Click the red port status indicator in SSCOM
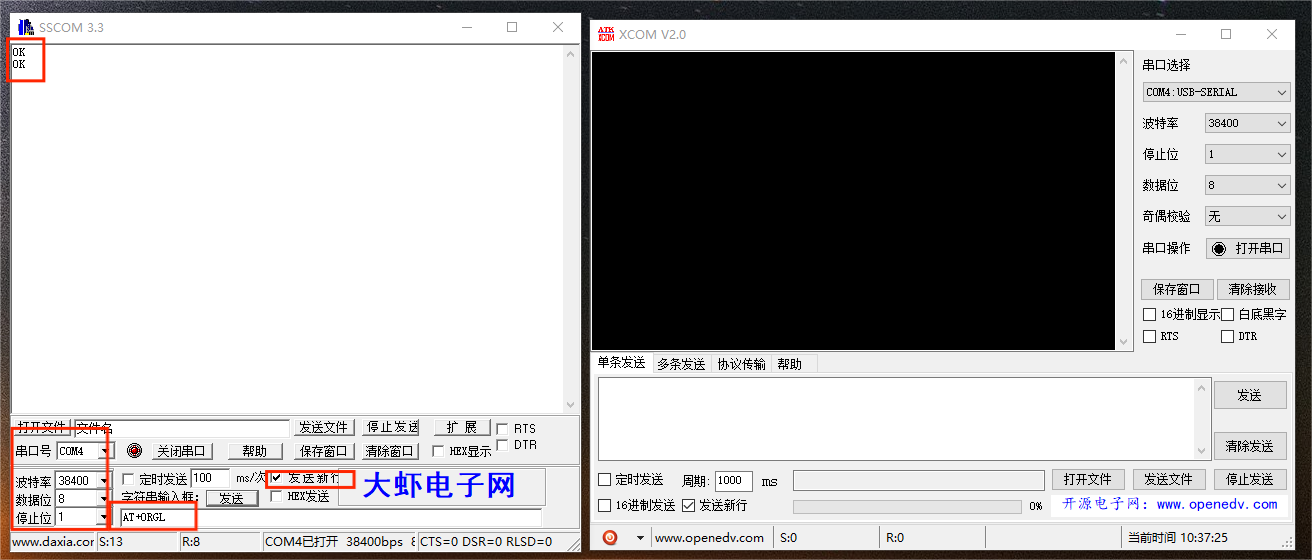This screenshot has width=1312, height=560. coord(135,451)
